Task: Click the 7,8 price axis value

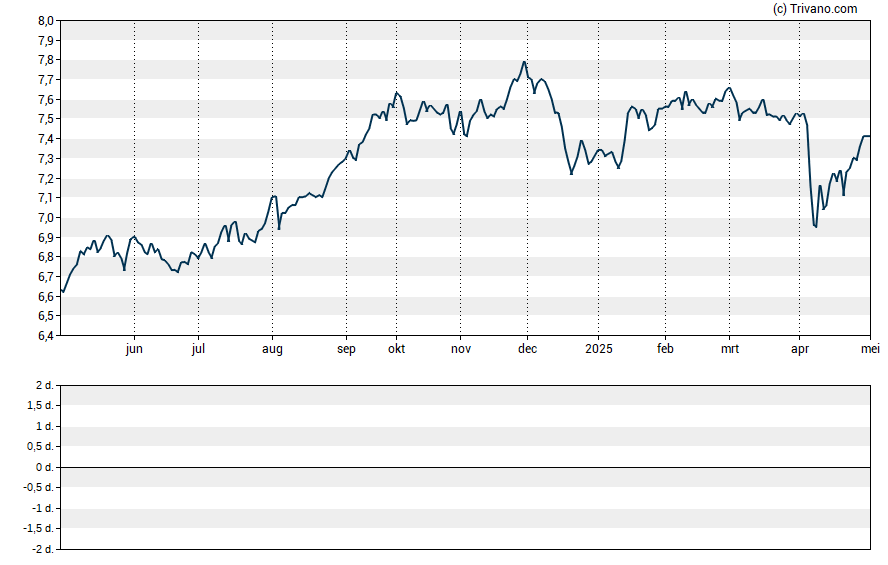Action: 46,60
